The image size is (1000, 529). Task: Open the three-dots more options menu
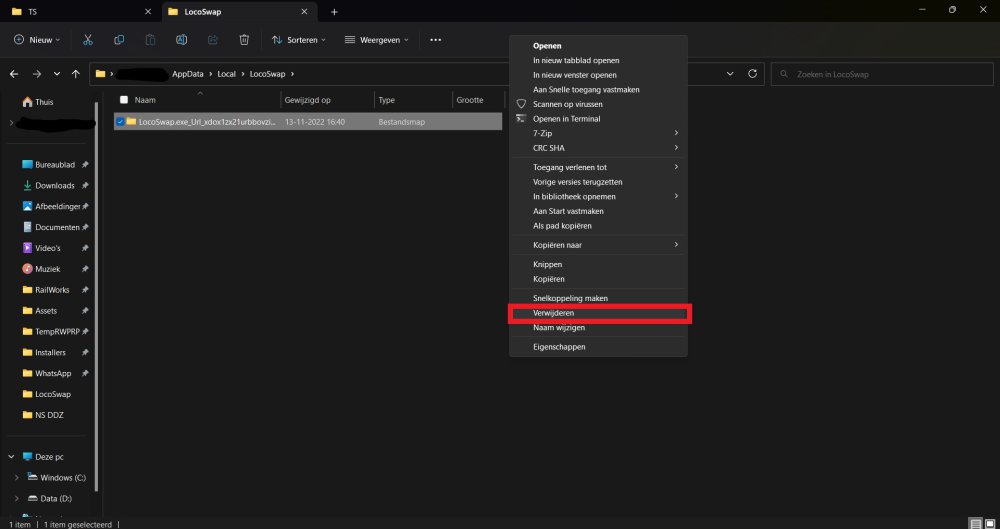point(435,40)
